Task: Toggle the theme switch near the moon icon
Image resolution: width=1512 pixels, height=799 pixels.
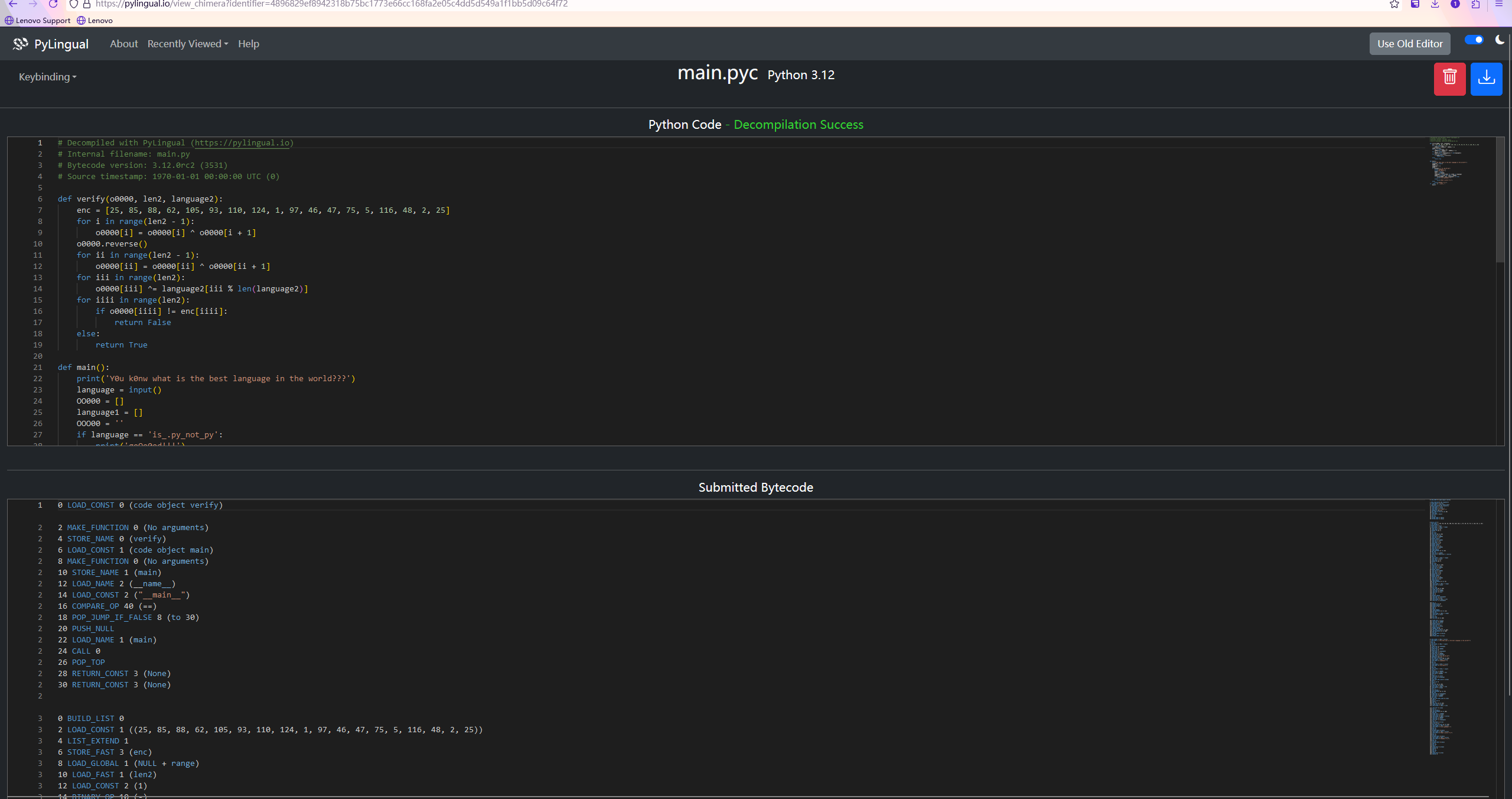Action: (1473, 40)
